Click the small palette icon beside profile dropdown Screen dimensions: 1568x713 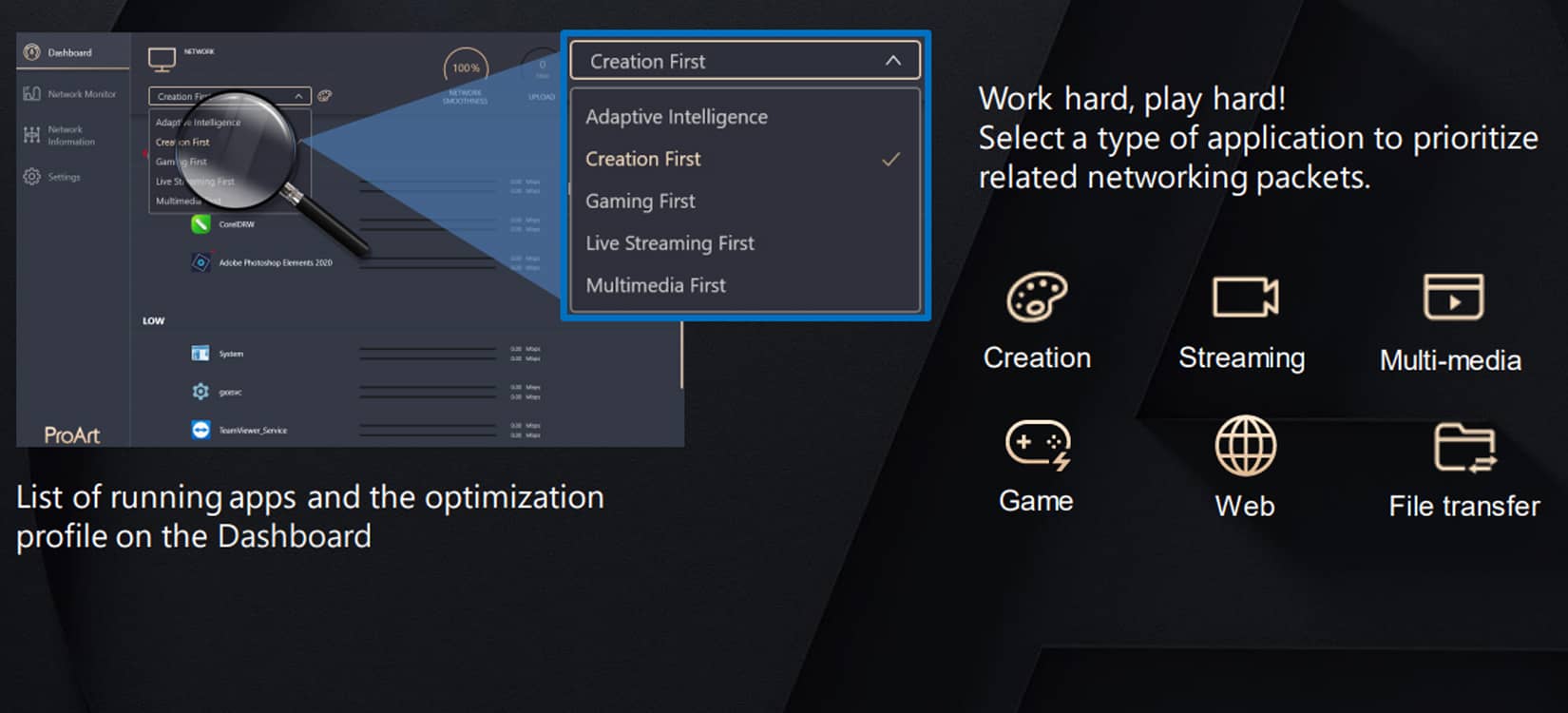(325, 96)
